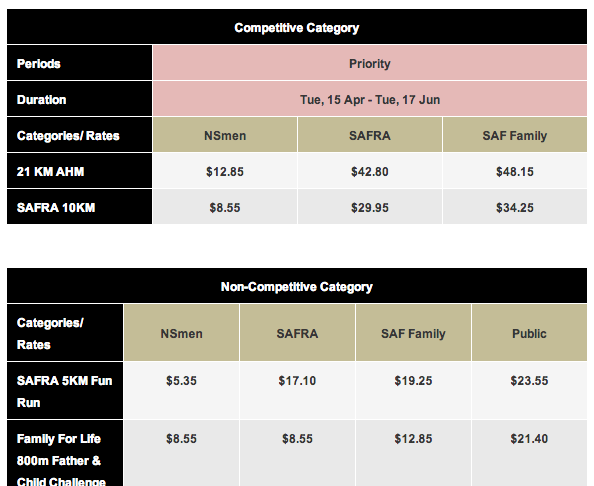This screenshot has width=594, height=486.
Task: Click the $42.80 SAFRA rate
Action: click(x=370, y=172)
